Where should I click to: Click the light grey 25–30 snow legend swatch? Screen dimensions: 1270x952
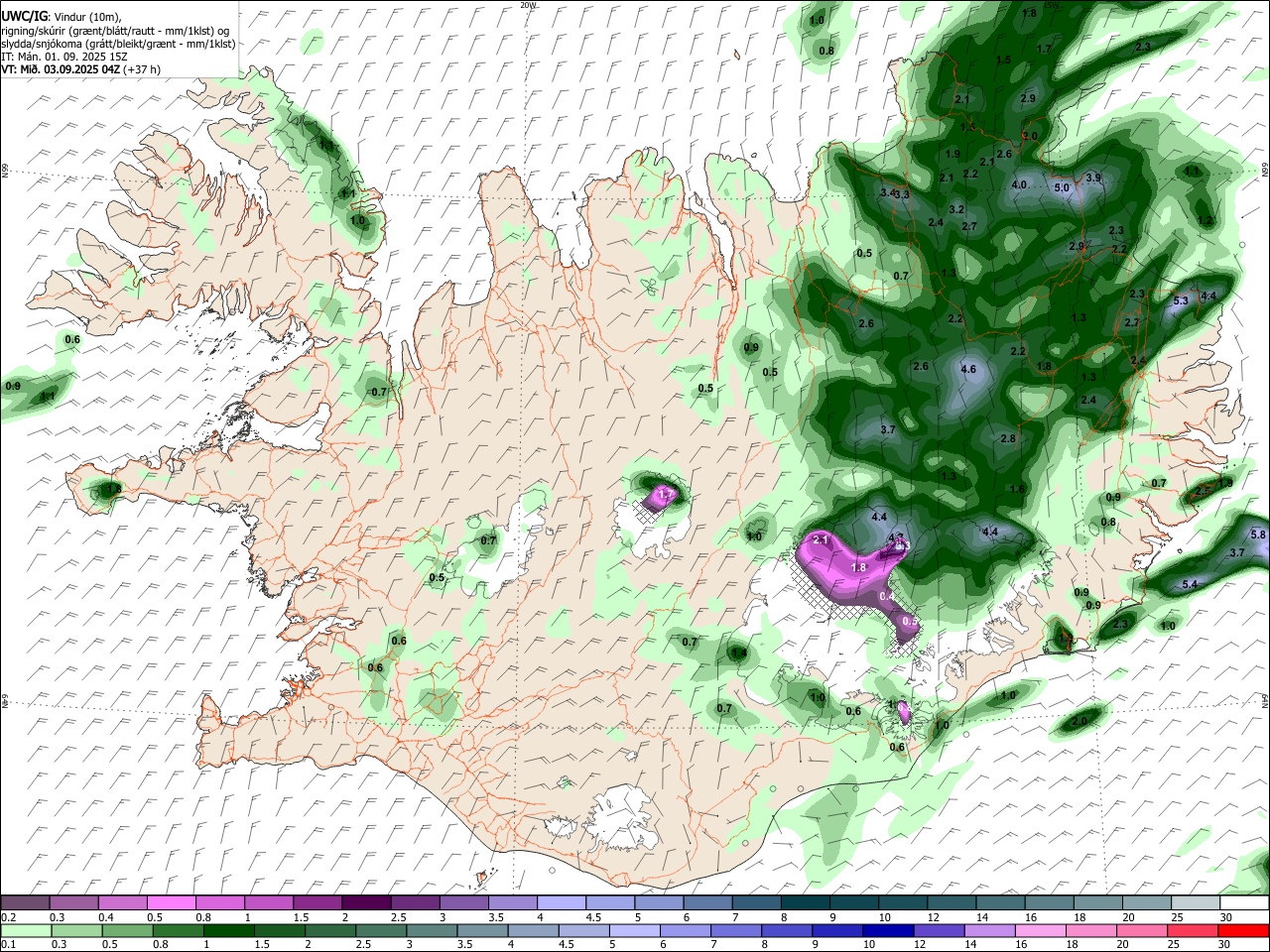pyautogui.click(x=1196, y=903)
